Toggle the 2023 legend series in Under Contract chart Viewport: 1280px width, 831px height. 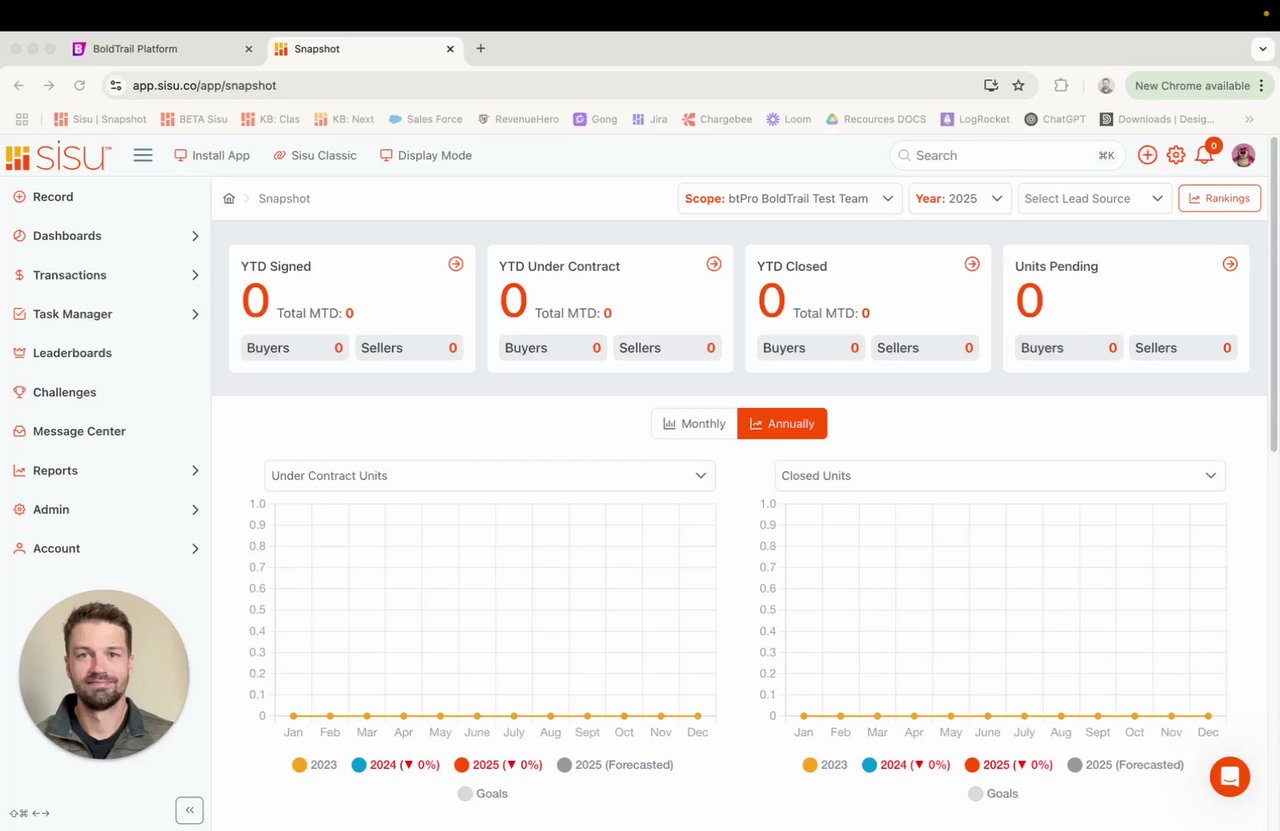314,764
